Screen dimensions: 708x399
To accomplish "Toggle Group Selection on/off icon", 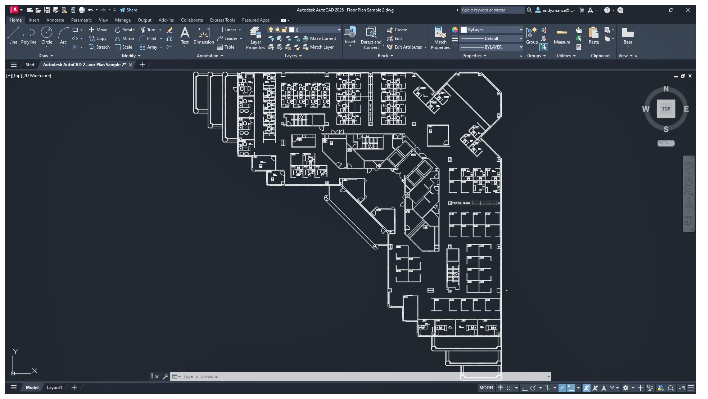I will click(x=543, y=47).
